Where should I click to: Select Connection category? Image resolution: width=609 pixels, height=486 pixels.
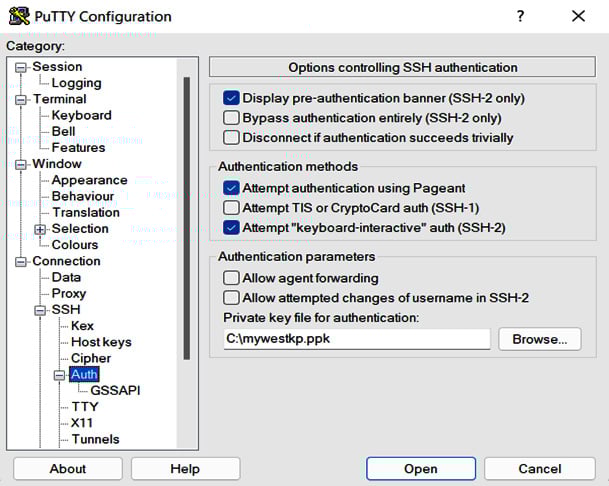point(66,261)
